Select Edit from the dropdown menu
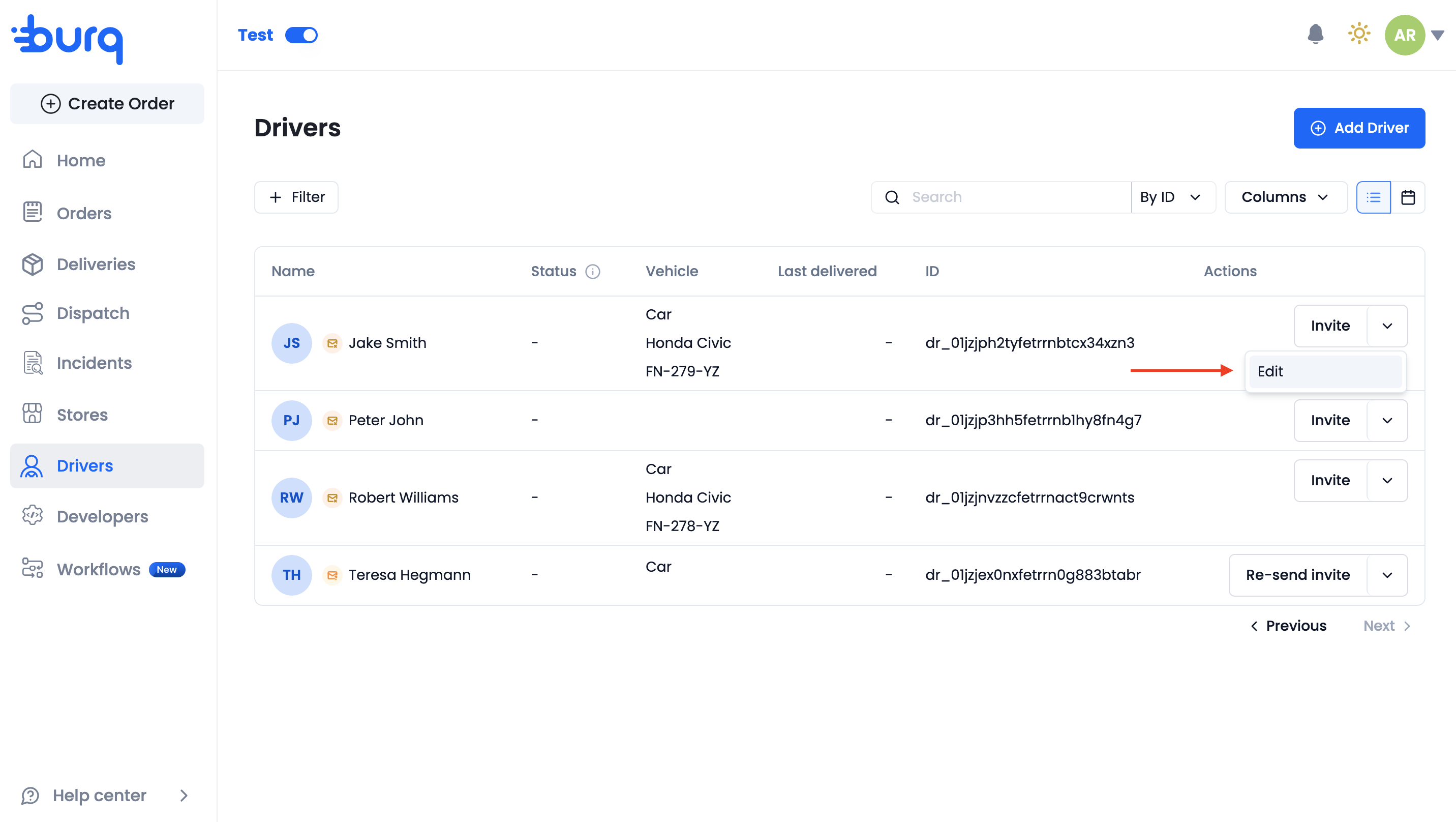Image resolution: width=1456 pixels, height=822 pixels. click(x=1325, y=372)
